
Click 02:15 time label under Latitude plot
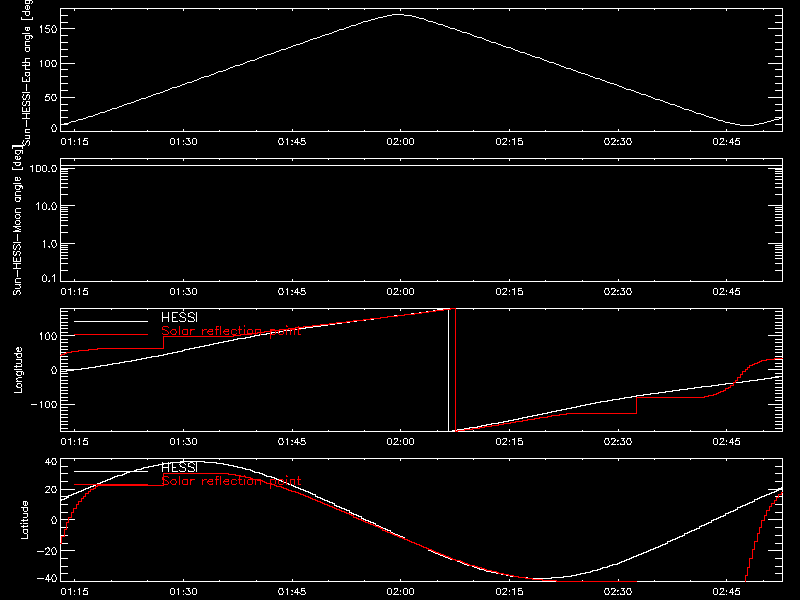[x=509, y=591]
